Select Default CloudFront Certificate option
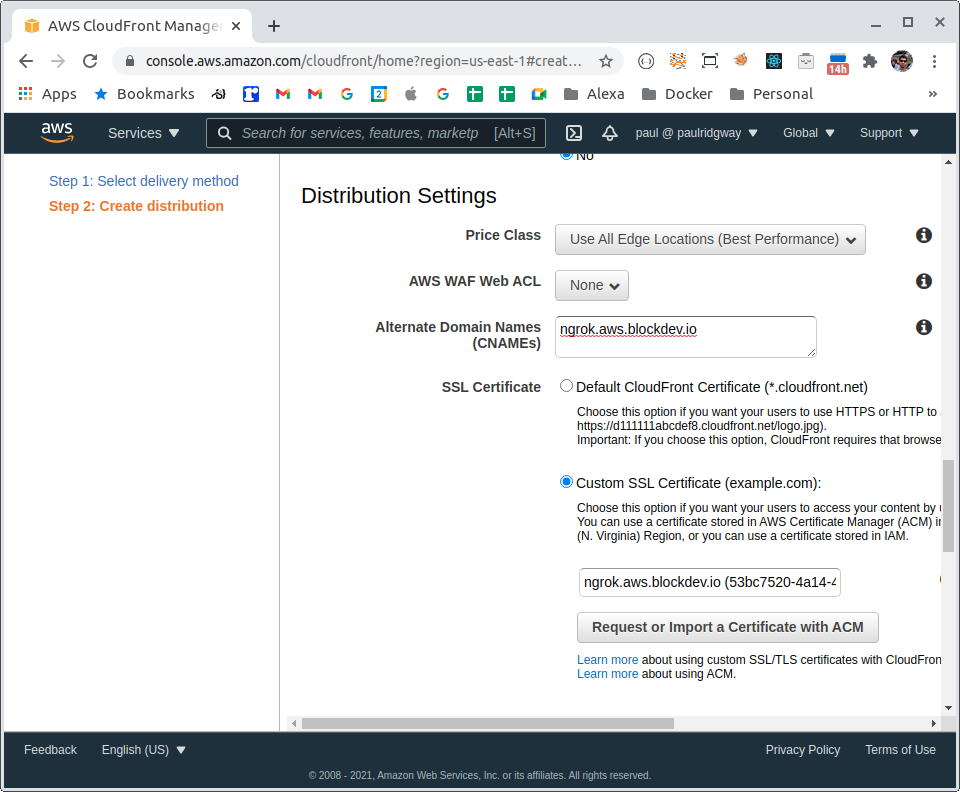Viewport: 960px width, 792px height. [566, 386]
